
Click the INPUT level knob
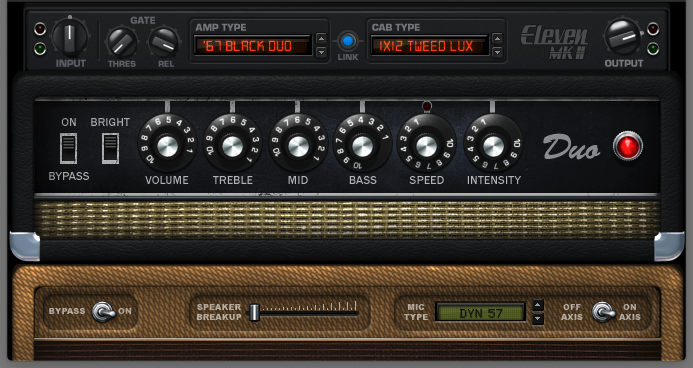coord(70,38)
